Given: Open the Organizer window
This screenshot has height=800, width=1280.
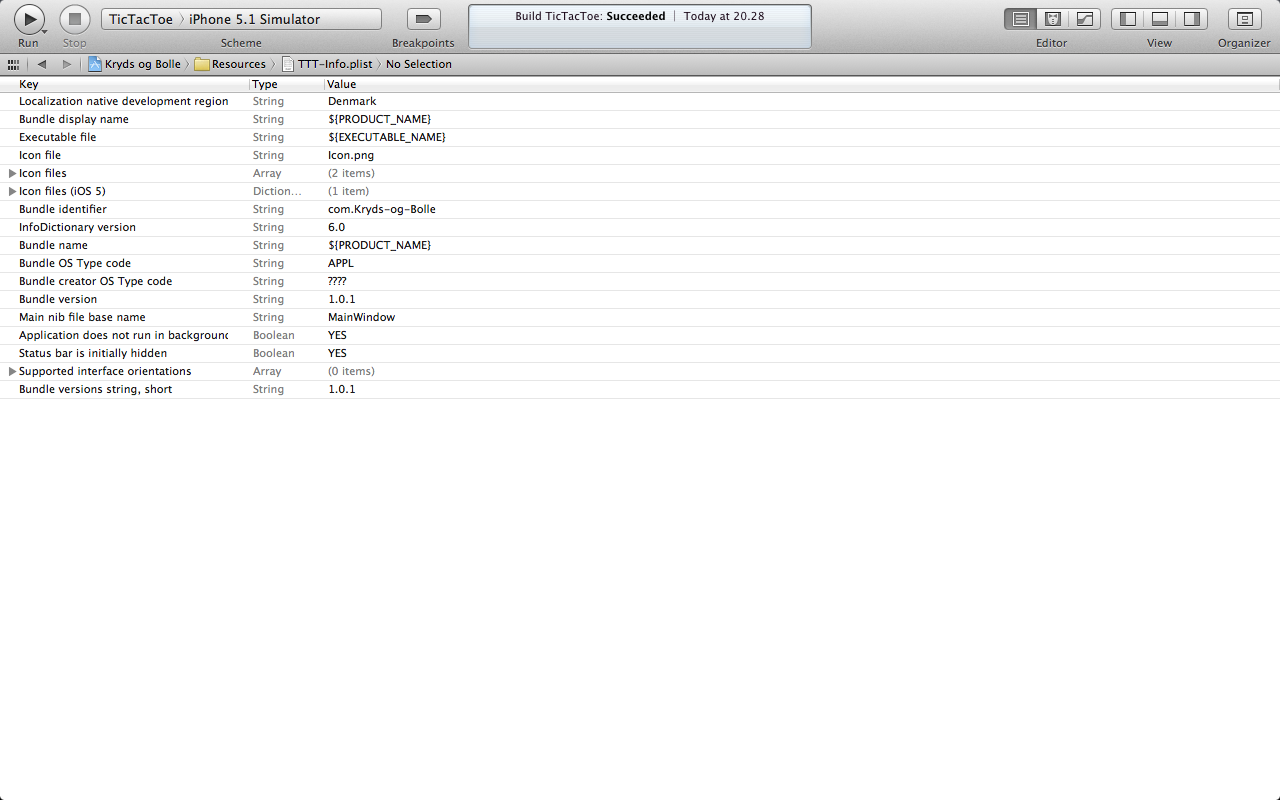Looking at the screenshot, I should pyautogui.click(x=1244, y=19).
